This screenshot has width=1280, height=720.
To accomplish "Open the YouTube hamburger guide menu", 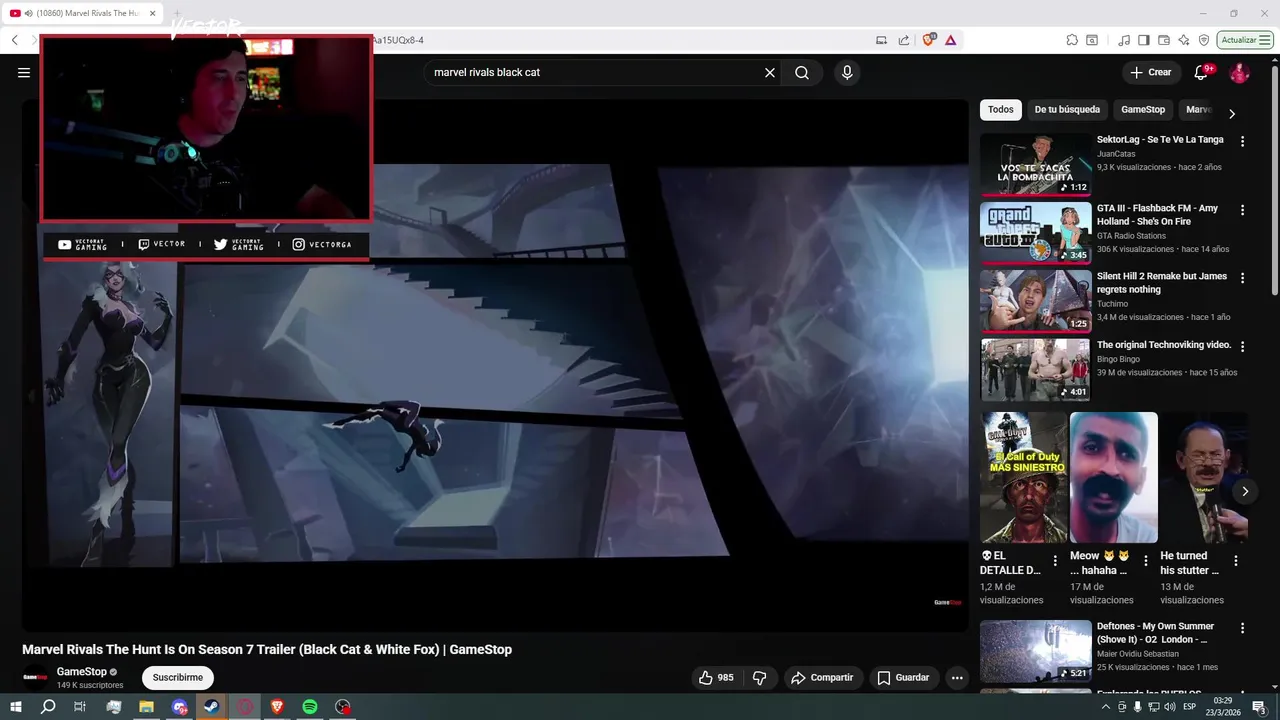I will click(24, 72).
